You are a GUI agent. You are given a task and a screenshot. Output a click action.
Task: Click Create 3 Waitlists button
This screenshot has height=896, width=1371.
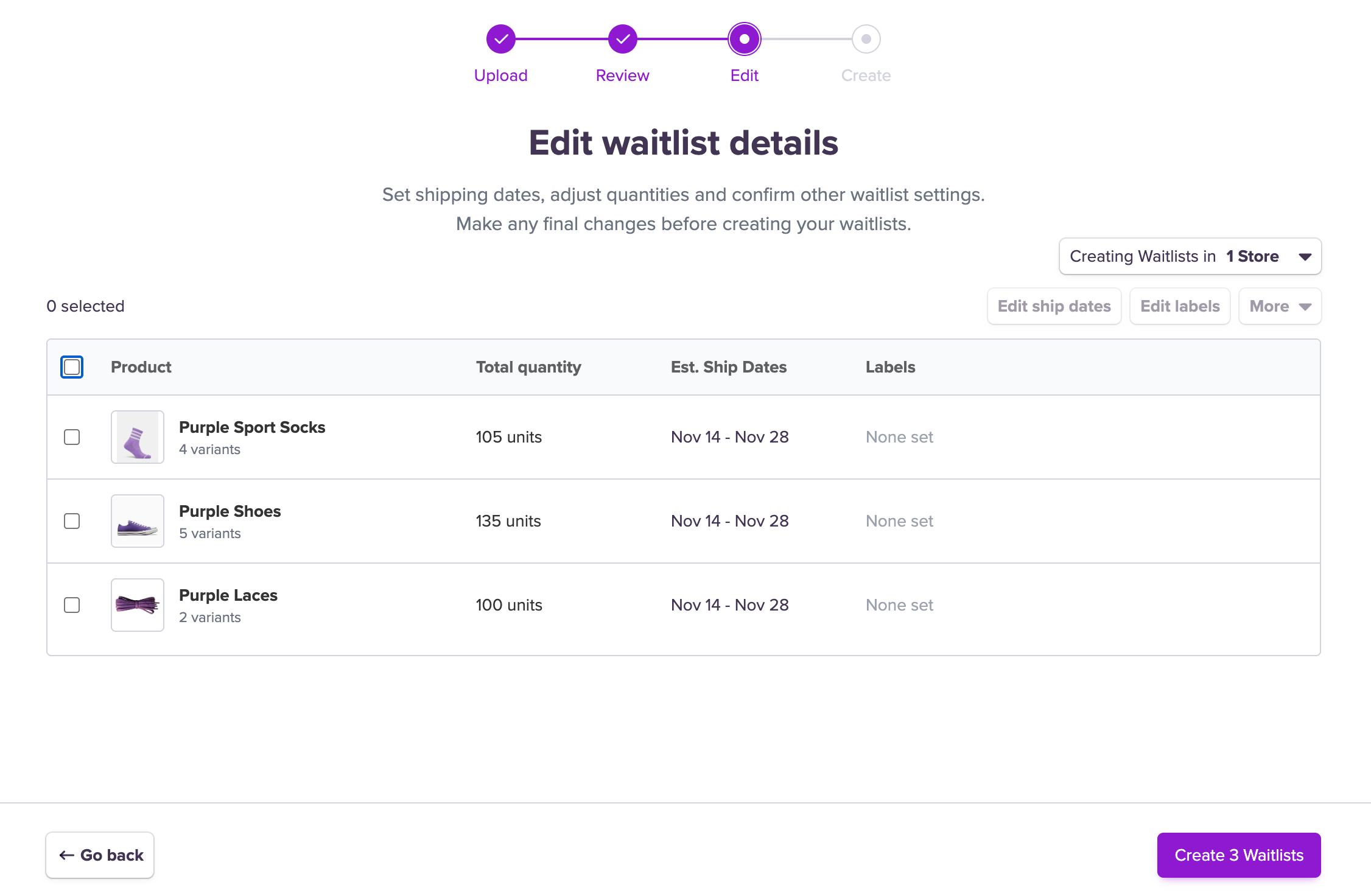click(x=1238, y=855)
